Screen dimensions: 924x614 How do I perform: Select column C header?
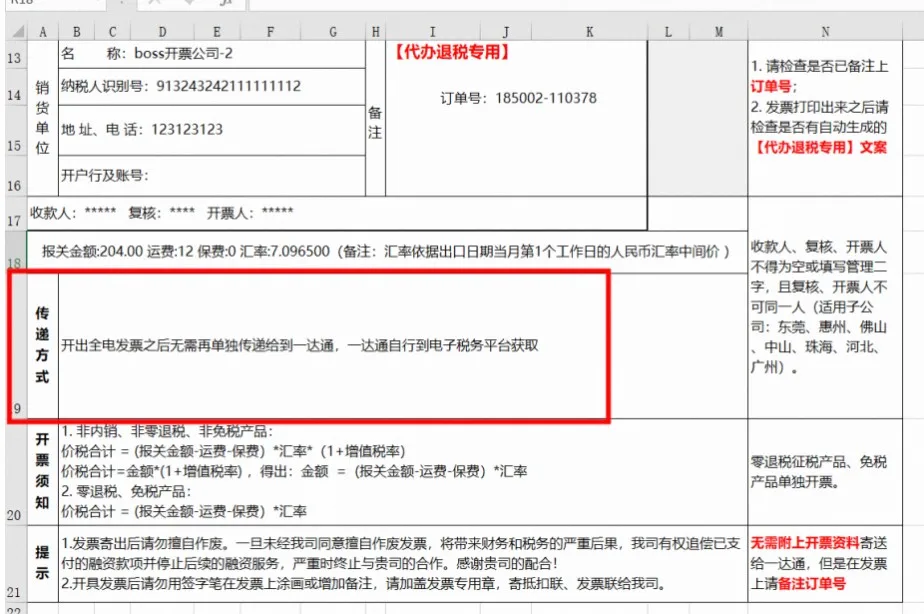113,32
